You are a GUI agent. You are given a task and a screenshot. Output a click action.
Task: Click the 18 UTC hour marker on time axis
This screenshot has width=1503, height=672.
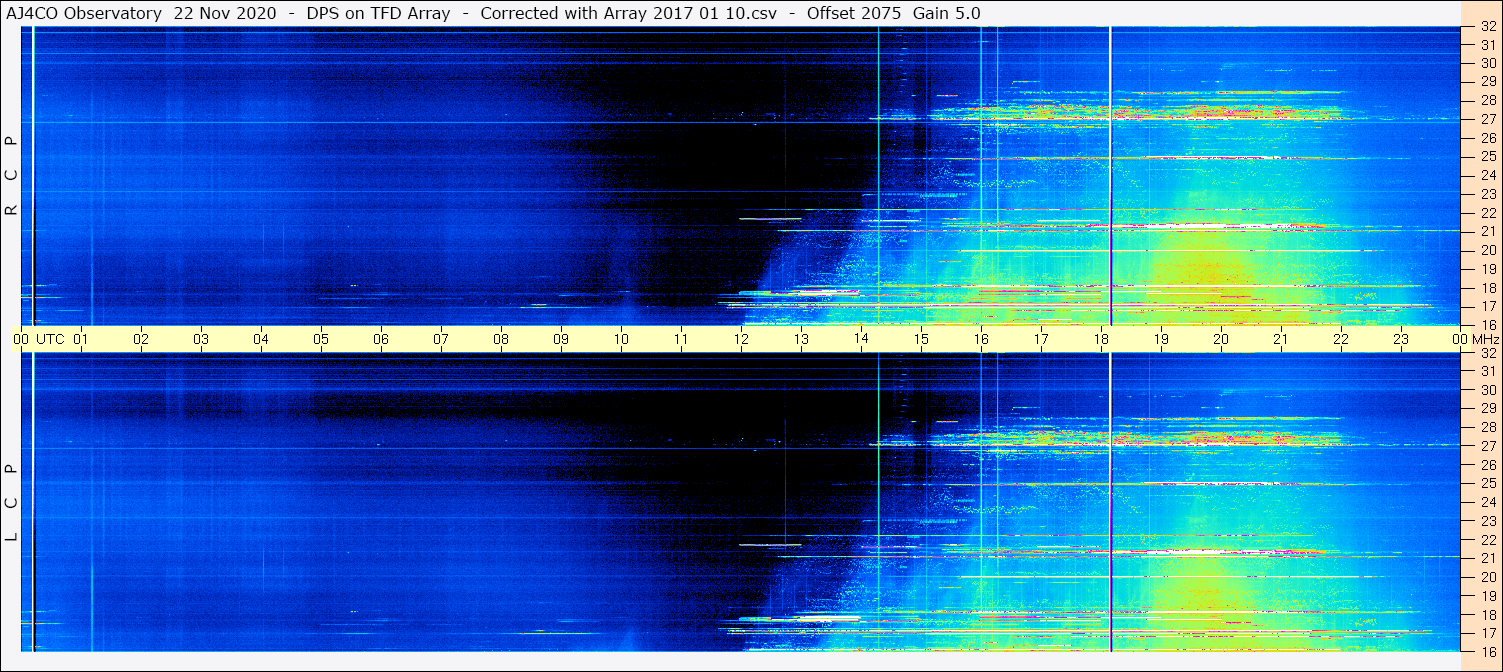(1101, 339)
